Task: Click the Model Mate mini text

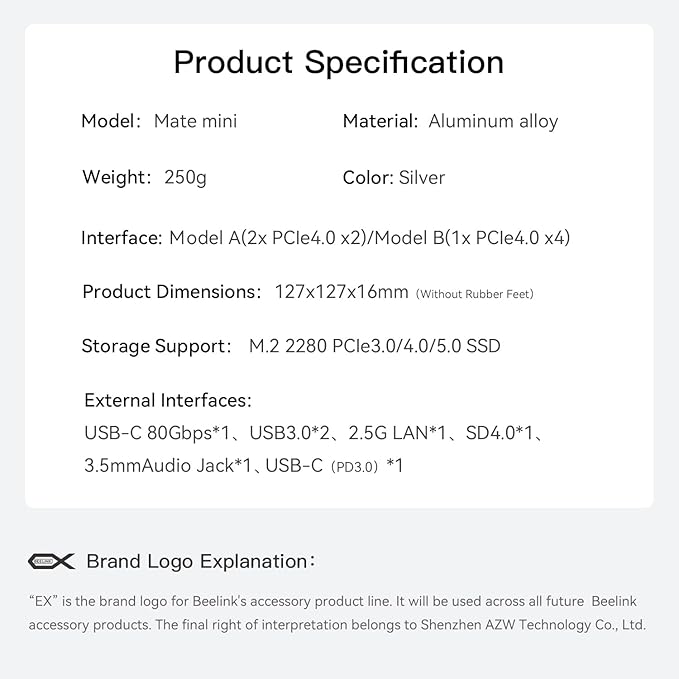Action: tap(159, 121)
